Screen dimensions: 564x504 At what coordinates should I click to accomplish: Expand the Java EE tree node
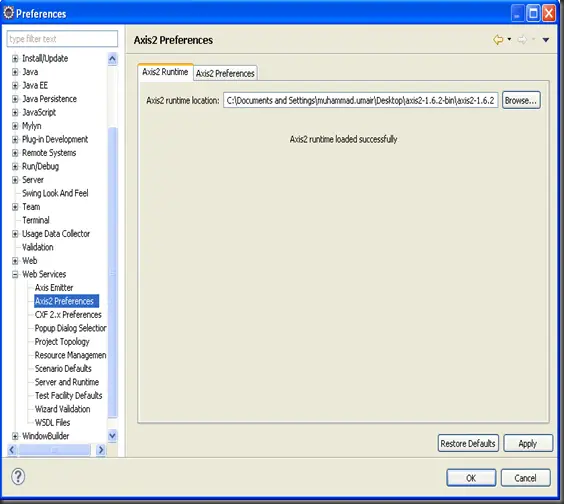[x=15, y=85]
